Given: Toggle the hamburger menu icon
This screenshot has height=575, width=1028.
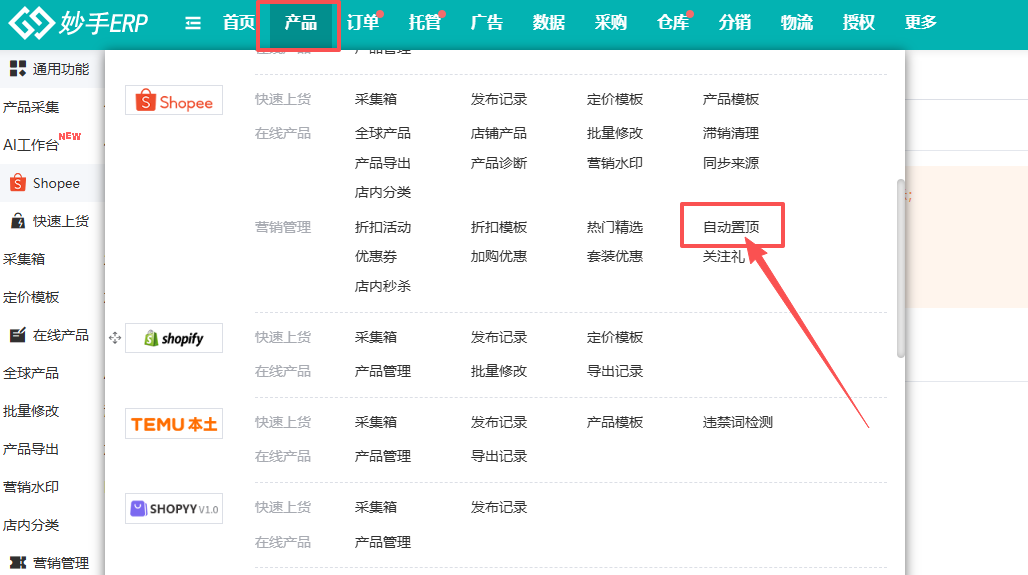Looking at the screenshot, I should pos(193,24).
